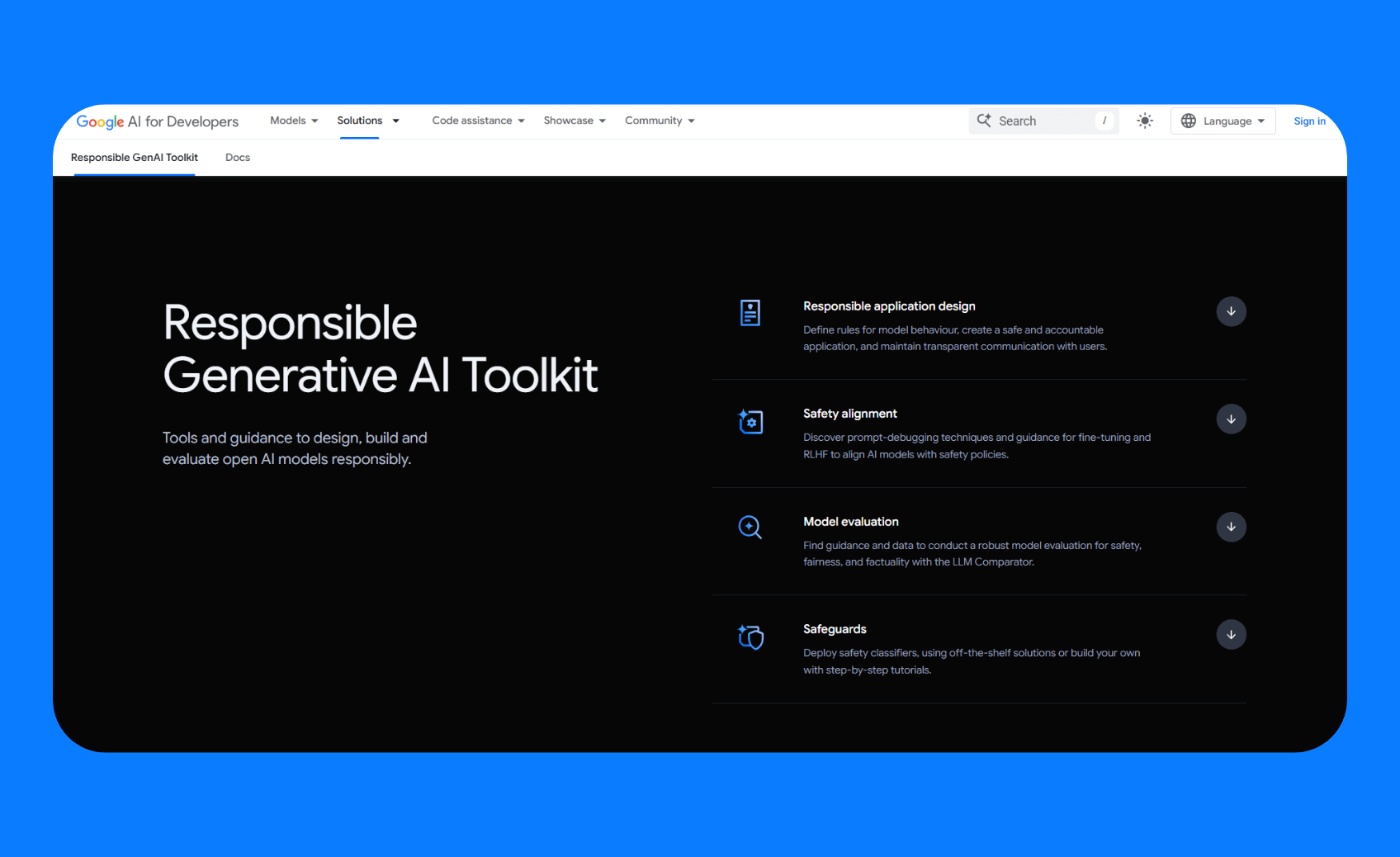Click the 'Define rules for model behaviour' description
1400x857 pixels.
pos(955,339)
